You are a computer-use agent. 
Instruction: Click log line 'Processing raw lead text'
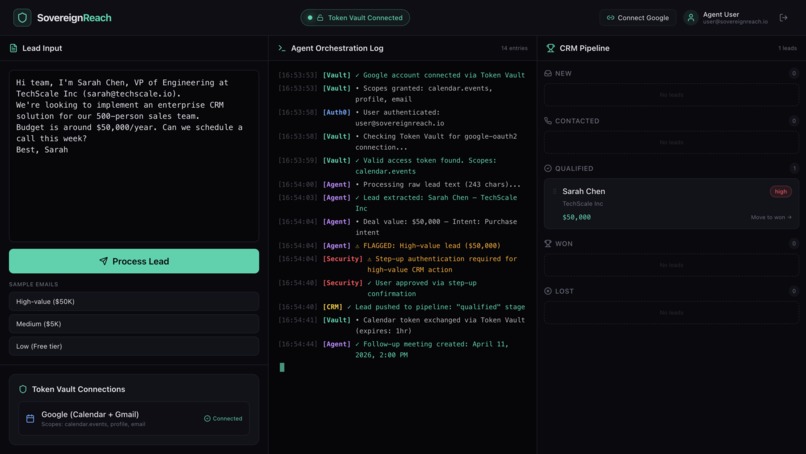[x=401, y=185]
